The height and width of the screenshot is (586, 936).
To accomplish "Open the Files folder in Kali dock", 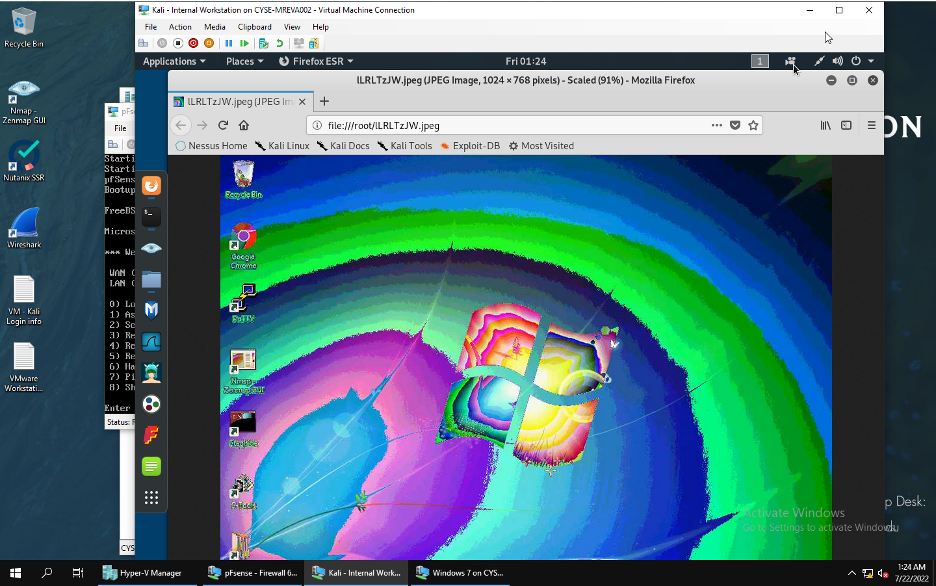I will click(151, 279).
